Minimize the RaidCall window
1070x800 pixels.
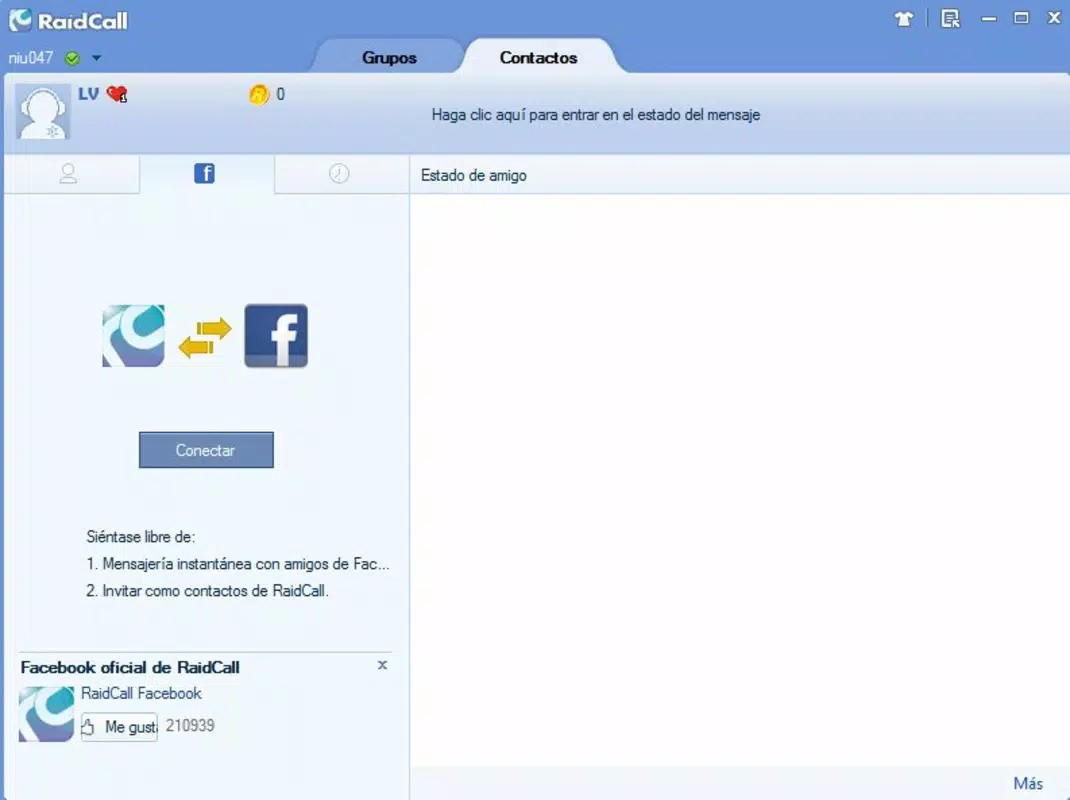pyautogui.click(x=989, y=19)
